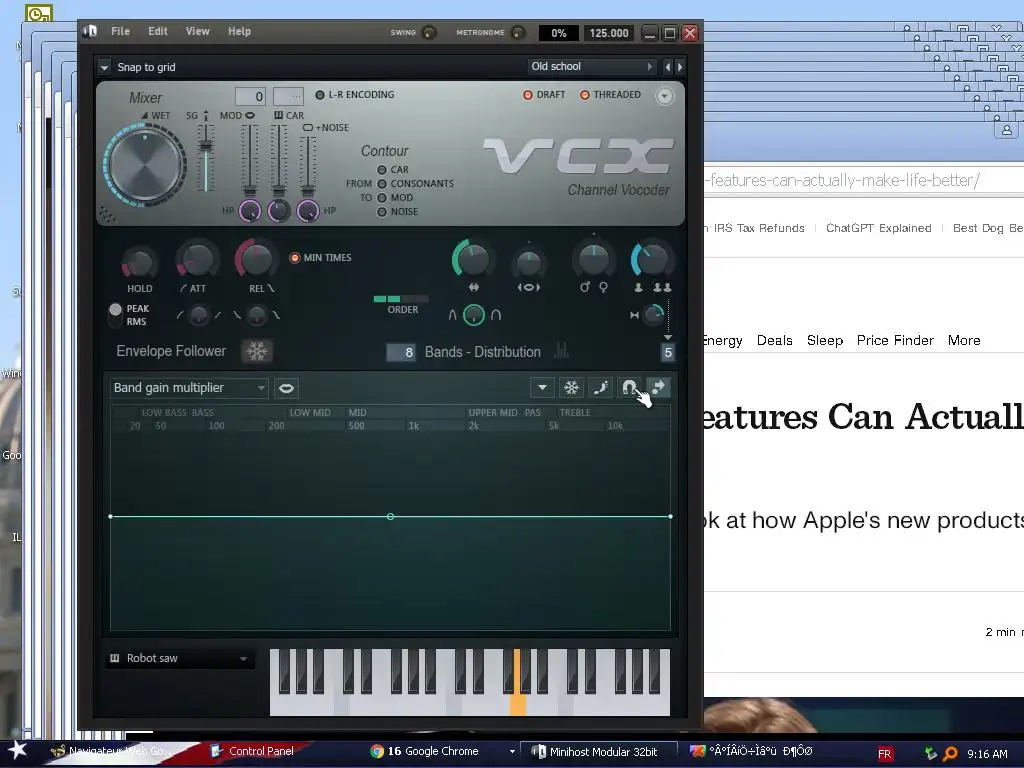Click the SG sidechain gain slider
1024x768 pixels.
206,157
